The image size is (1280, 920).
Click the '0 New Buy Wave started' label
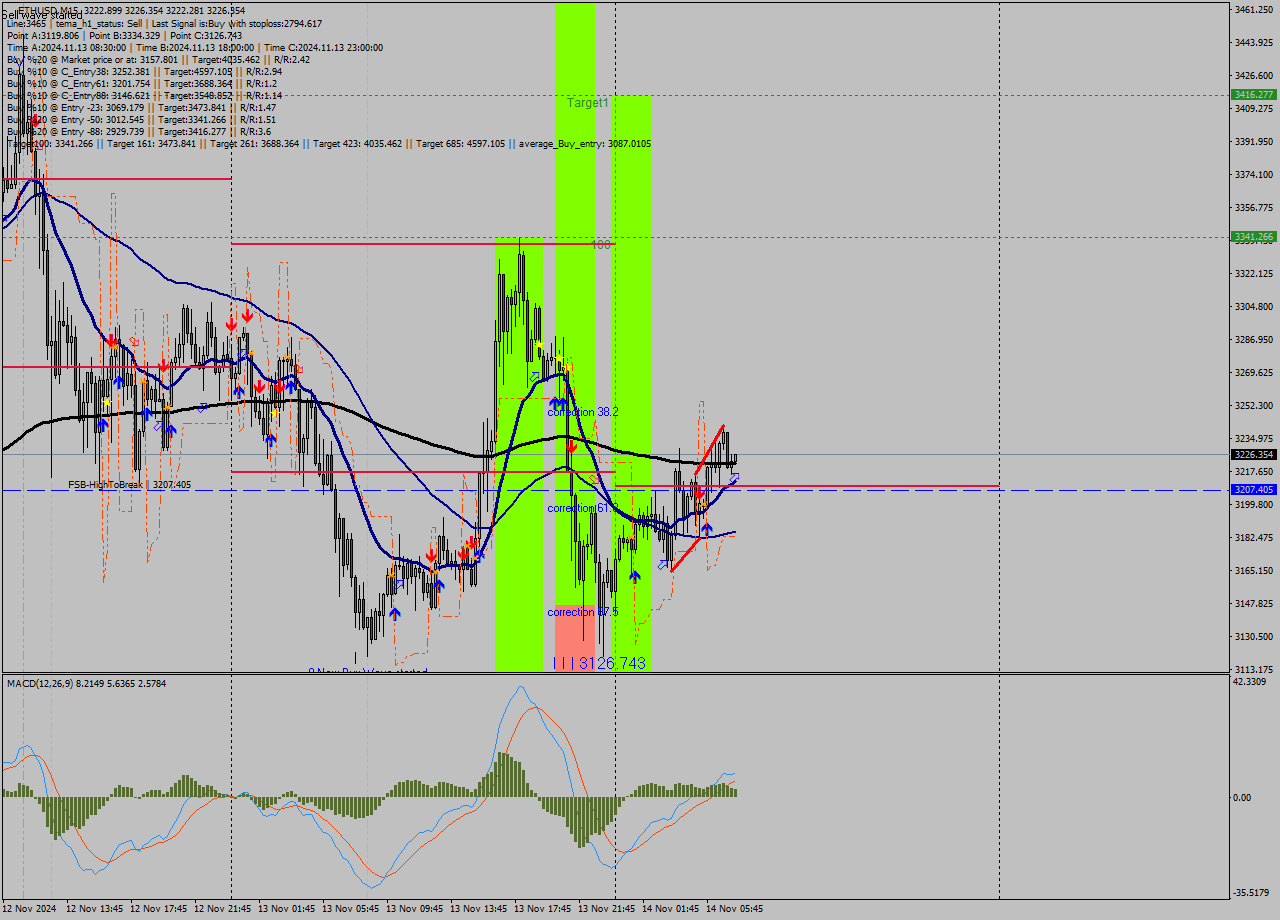click(367, 672)
